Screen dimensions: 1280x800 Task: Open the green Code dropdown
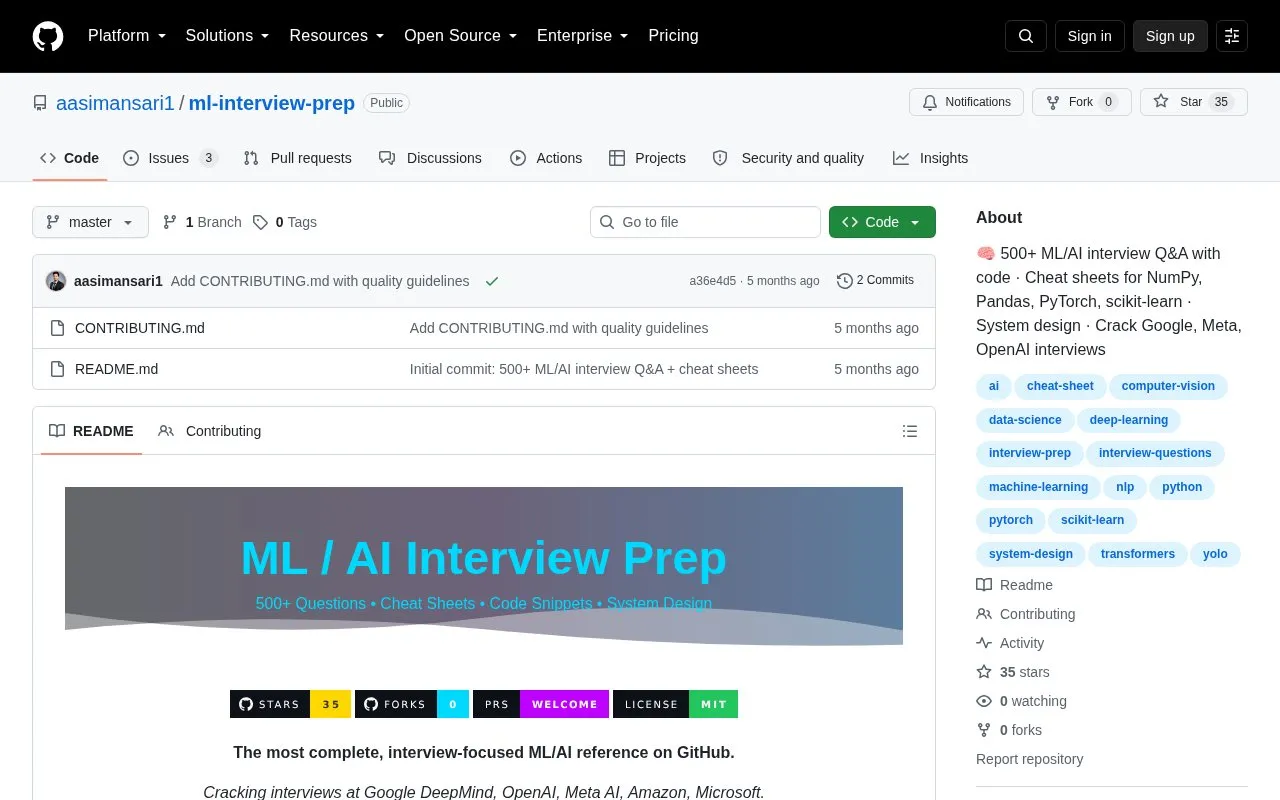(882, 222)
